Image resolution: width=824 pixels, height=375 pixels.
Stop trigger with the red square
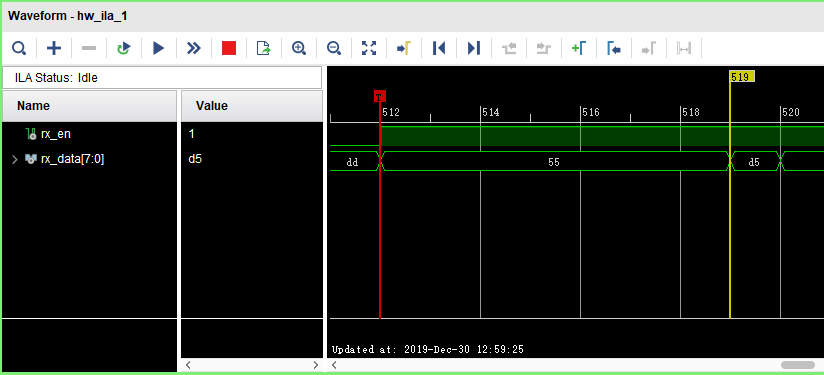229,48
